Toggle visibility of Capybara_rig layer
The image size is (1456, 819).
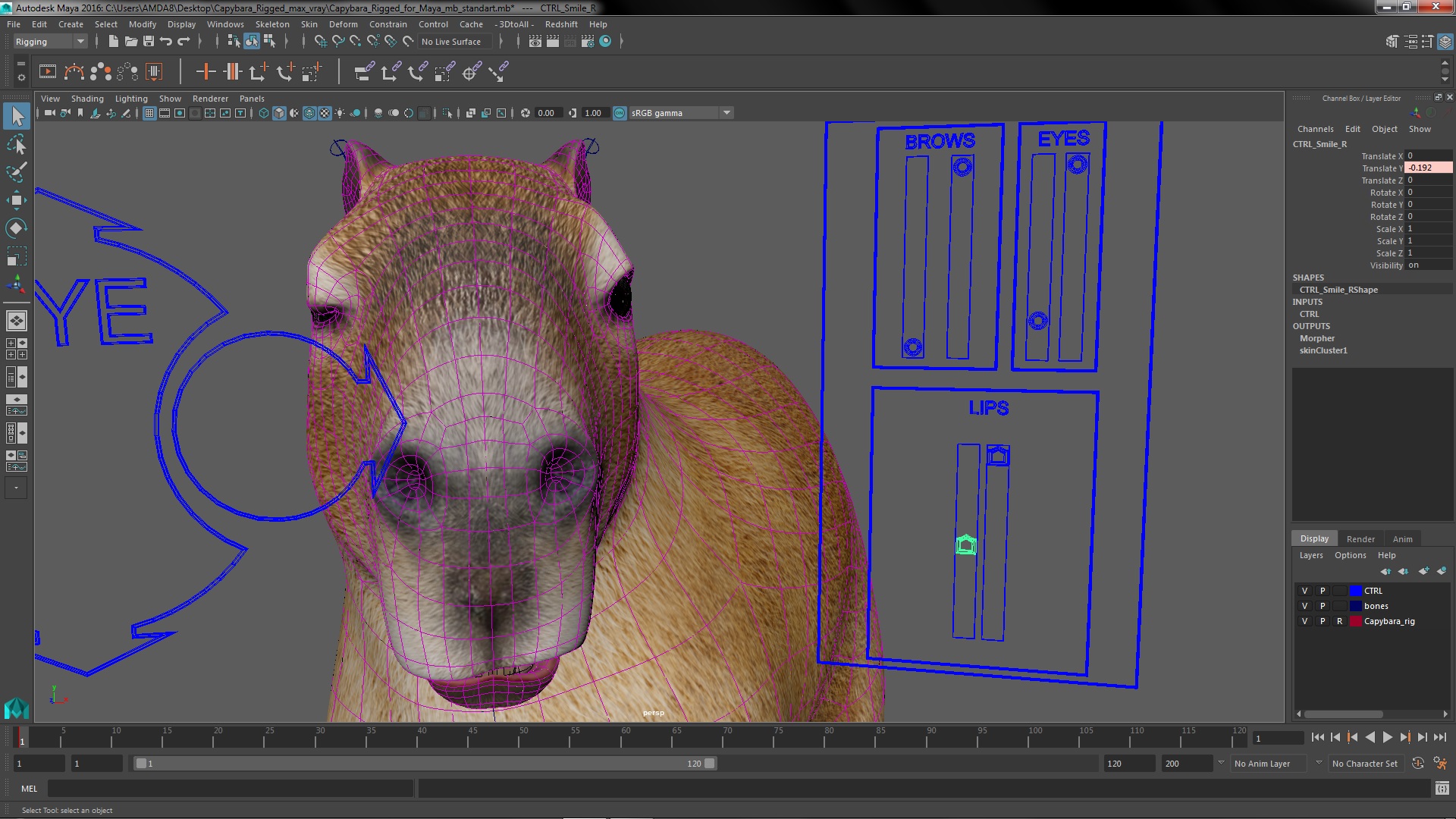1304,621
